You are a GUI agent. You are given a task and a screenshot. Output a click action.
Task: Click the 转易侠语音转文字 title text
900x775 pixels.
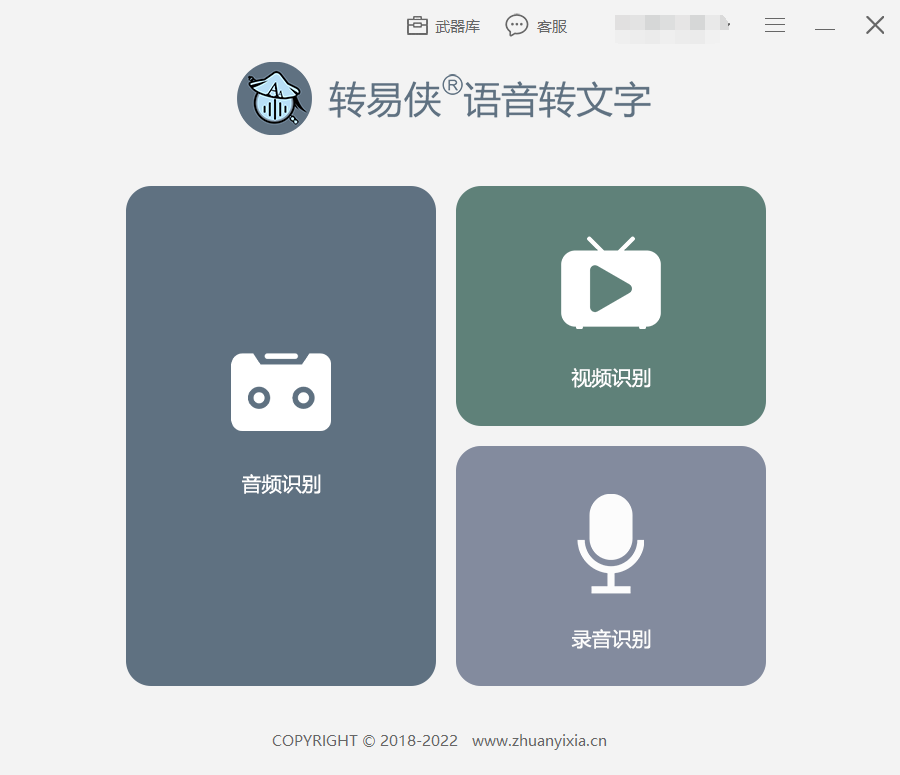point(490,98)
